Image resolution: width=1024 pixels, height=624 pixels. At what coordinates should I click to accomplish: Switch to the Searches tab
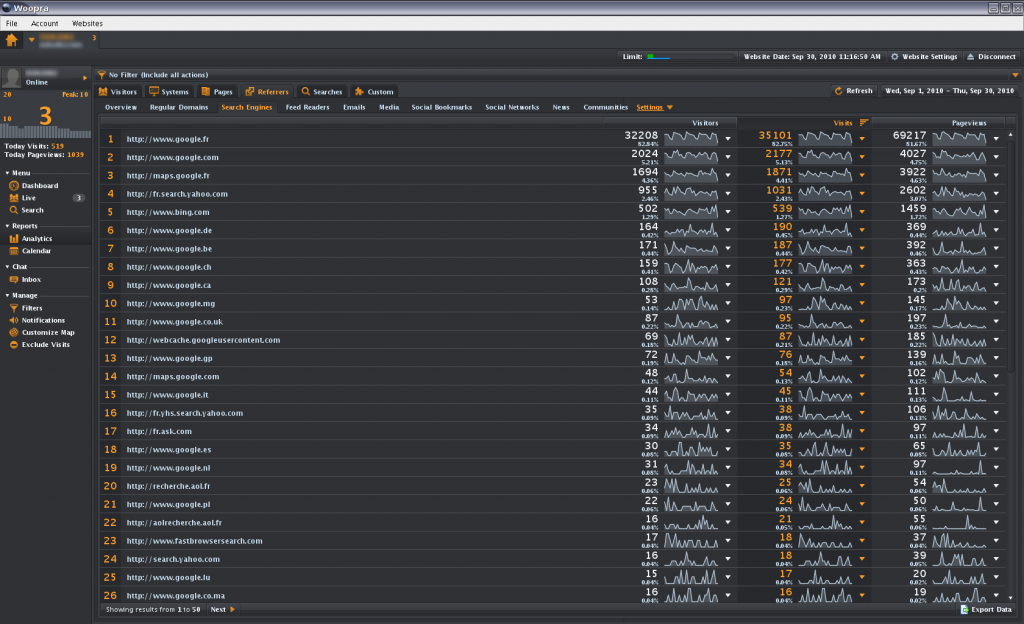point(322,91)
